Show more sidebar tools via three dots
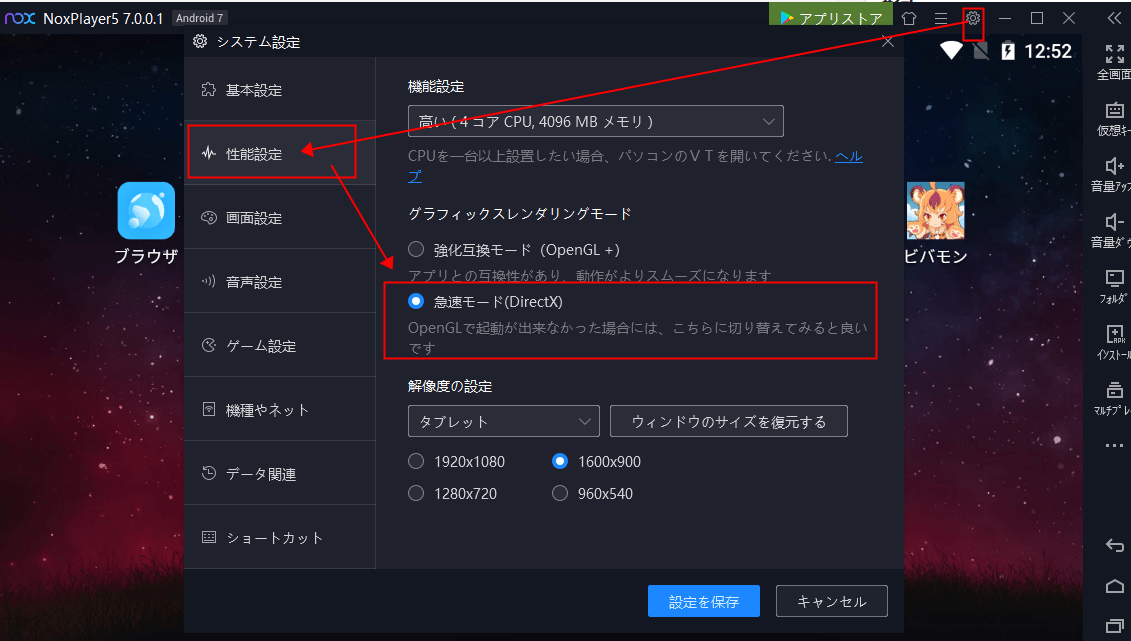Viewport: 1131px width, 641px height. pyautogui.click(x=1114, y=446)
